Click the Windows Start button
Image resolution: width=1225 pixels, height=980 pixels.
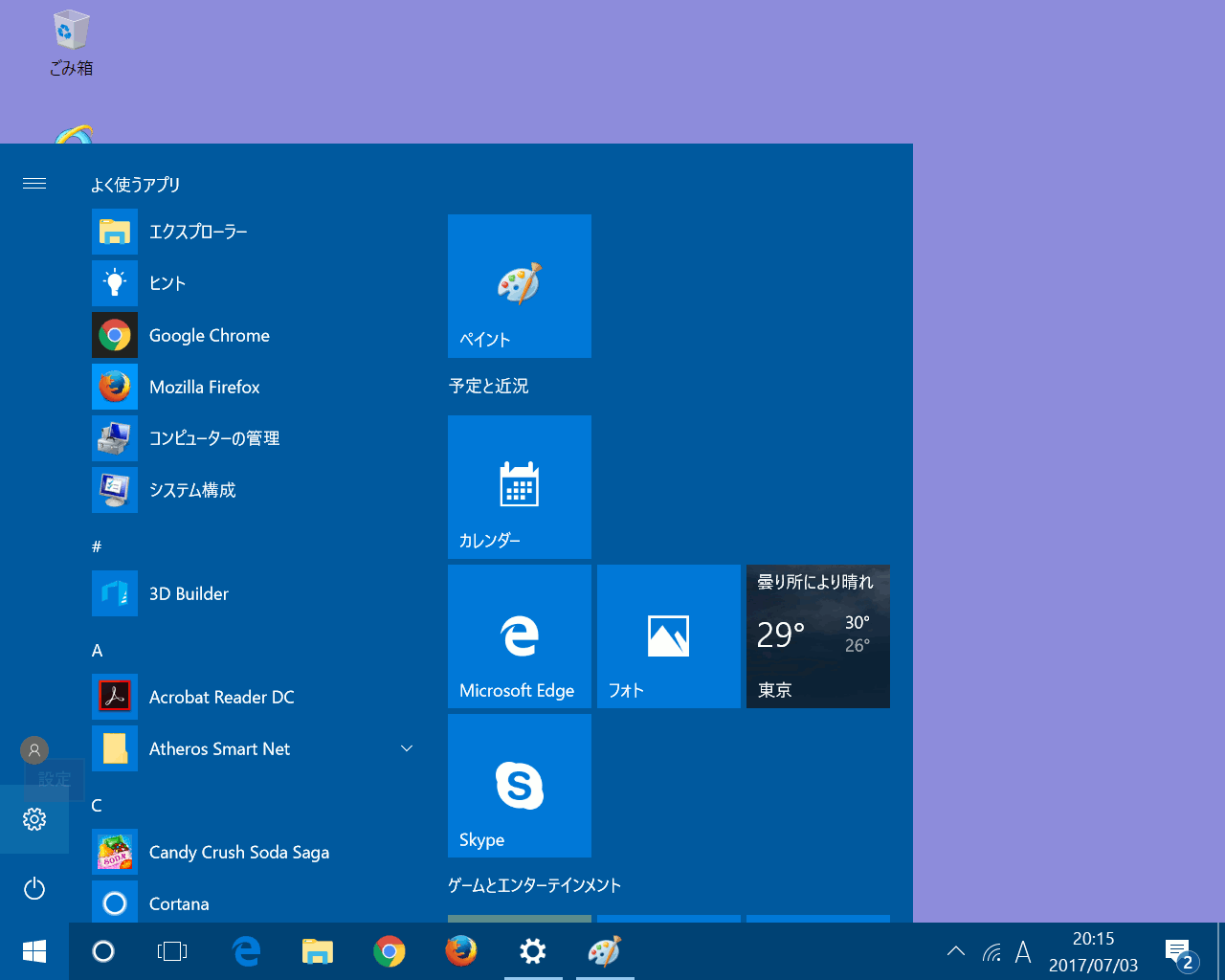34,951
